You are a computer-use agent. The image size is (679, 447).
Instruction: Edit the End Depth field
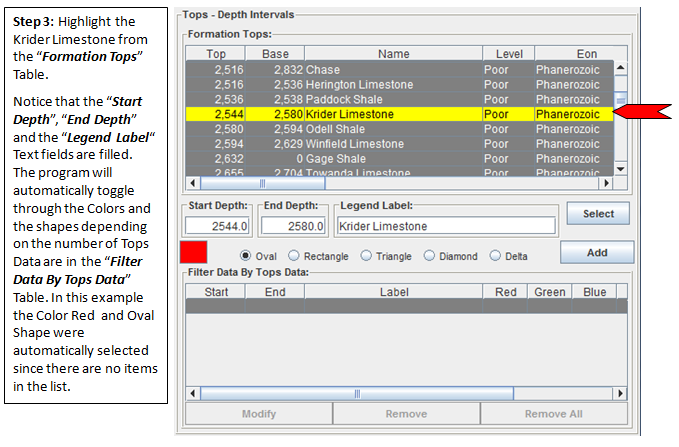click(293, 226)
